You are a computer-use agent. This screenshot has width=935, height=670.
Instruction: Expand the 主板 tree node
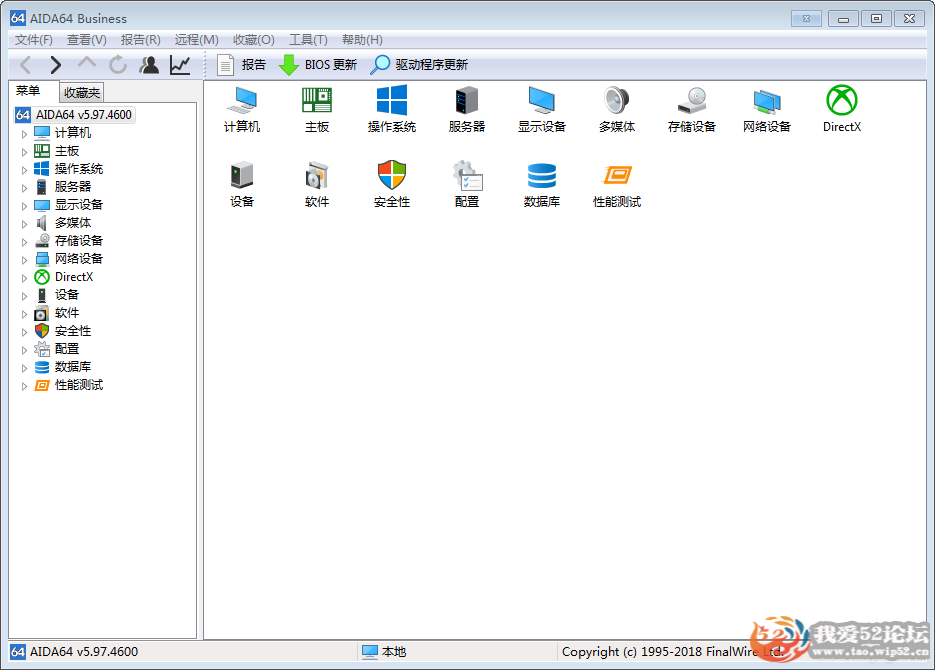[x=24, y=152]
